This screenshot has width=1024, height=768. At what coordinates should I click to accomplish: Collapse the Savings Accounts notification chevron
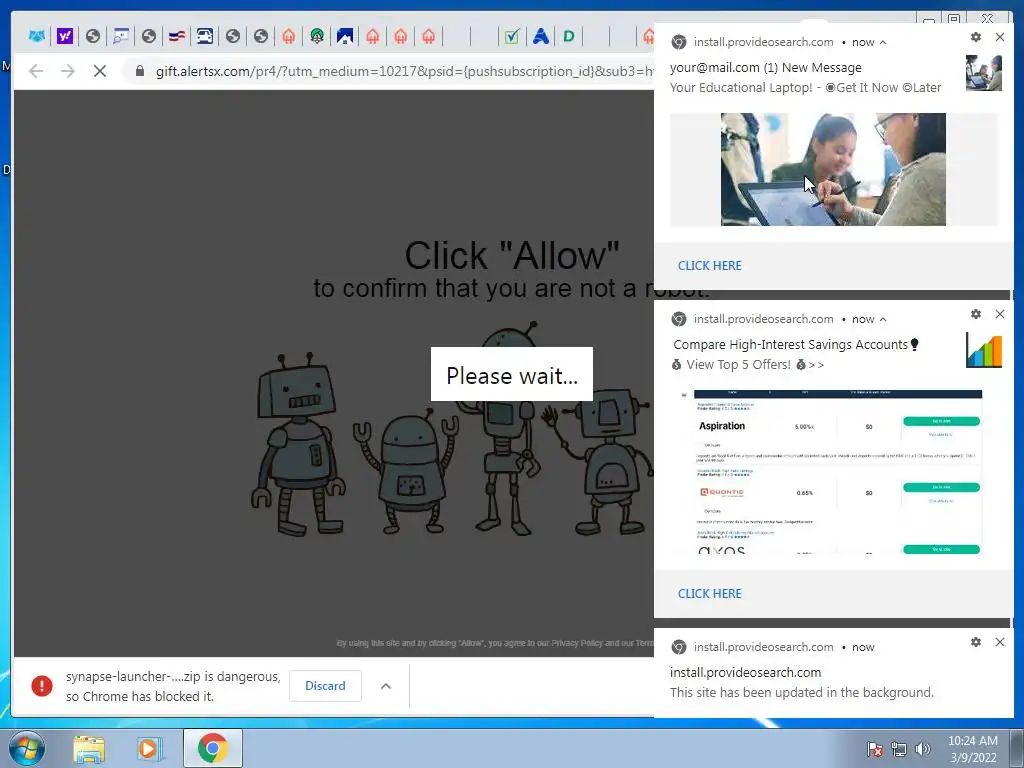click(884, 319)
